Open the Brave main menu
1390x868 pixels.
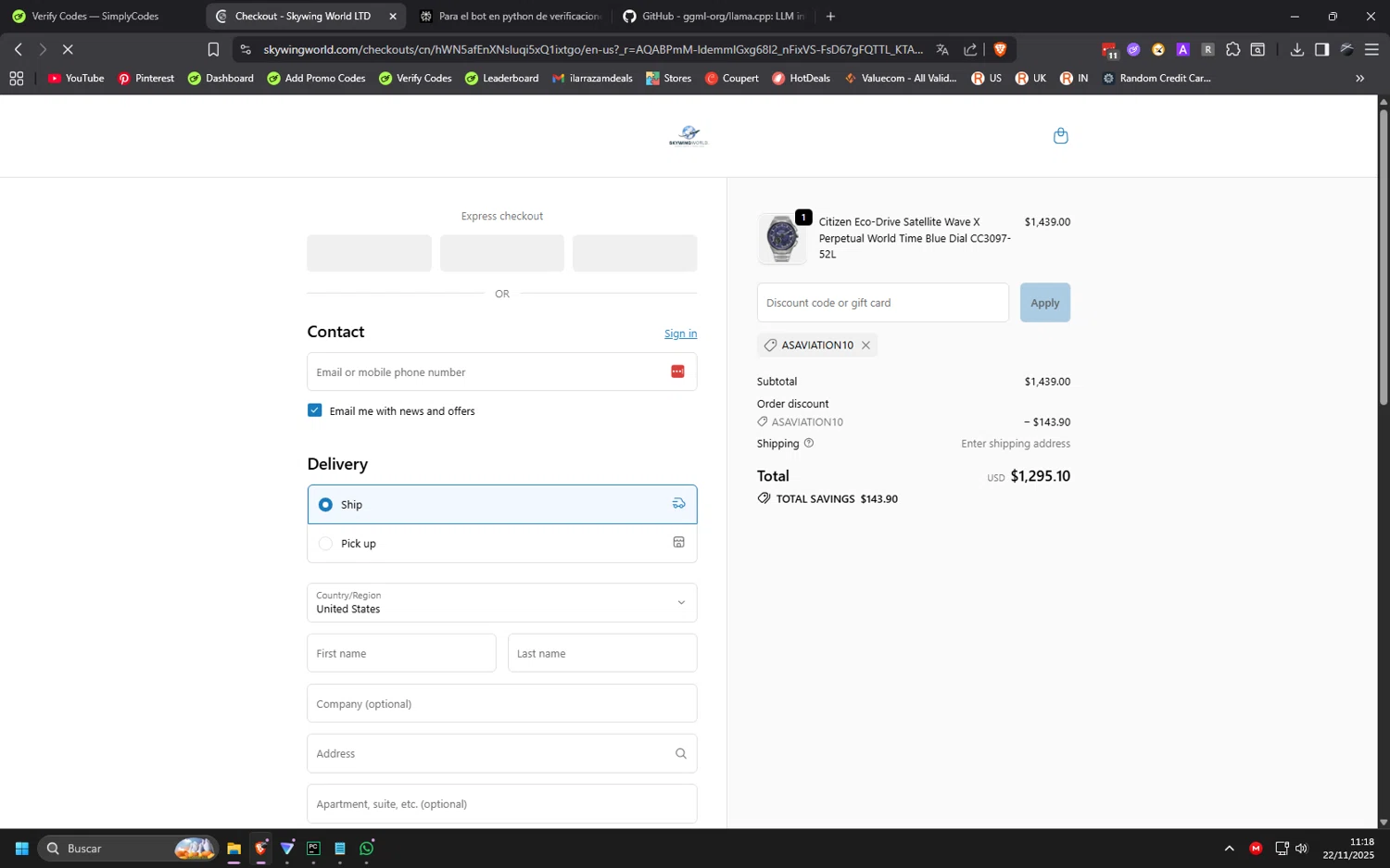[x=1372, y=50]
